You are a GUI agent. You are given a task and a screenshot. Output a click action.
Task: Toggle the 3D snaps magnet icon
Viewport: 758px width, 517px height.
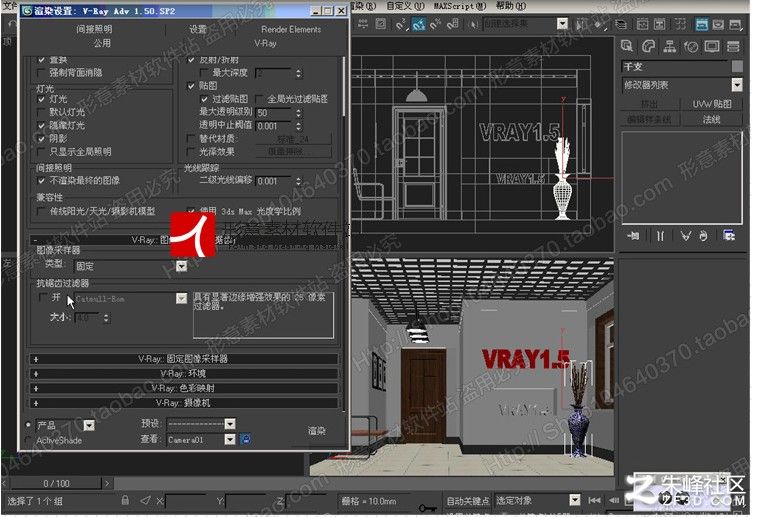pos(401,24)
